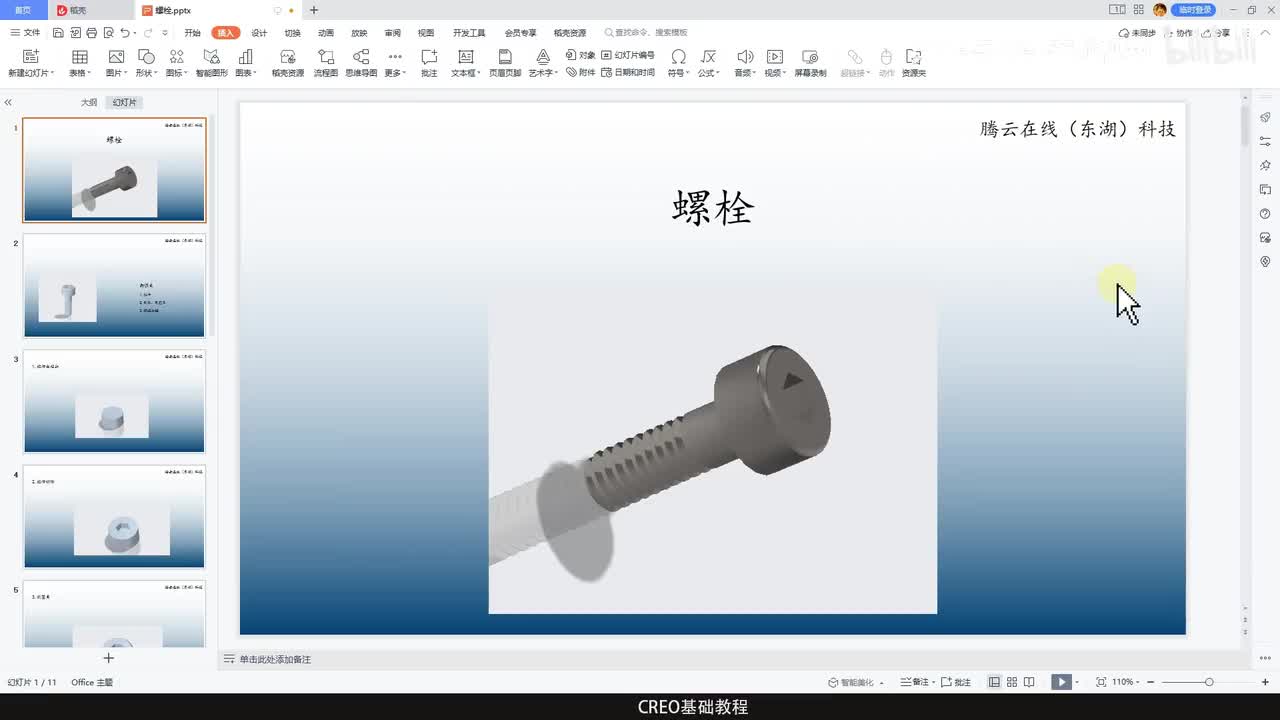Open the undo history dropdown arrow
This screenshot has height=720, width=1280.
(135, 33)
